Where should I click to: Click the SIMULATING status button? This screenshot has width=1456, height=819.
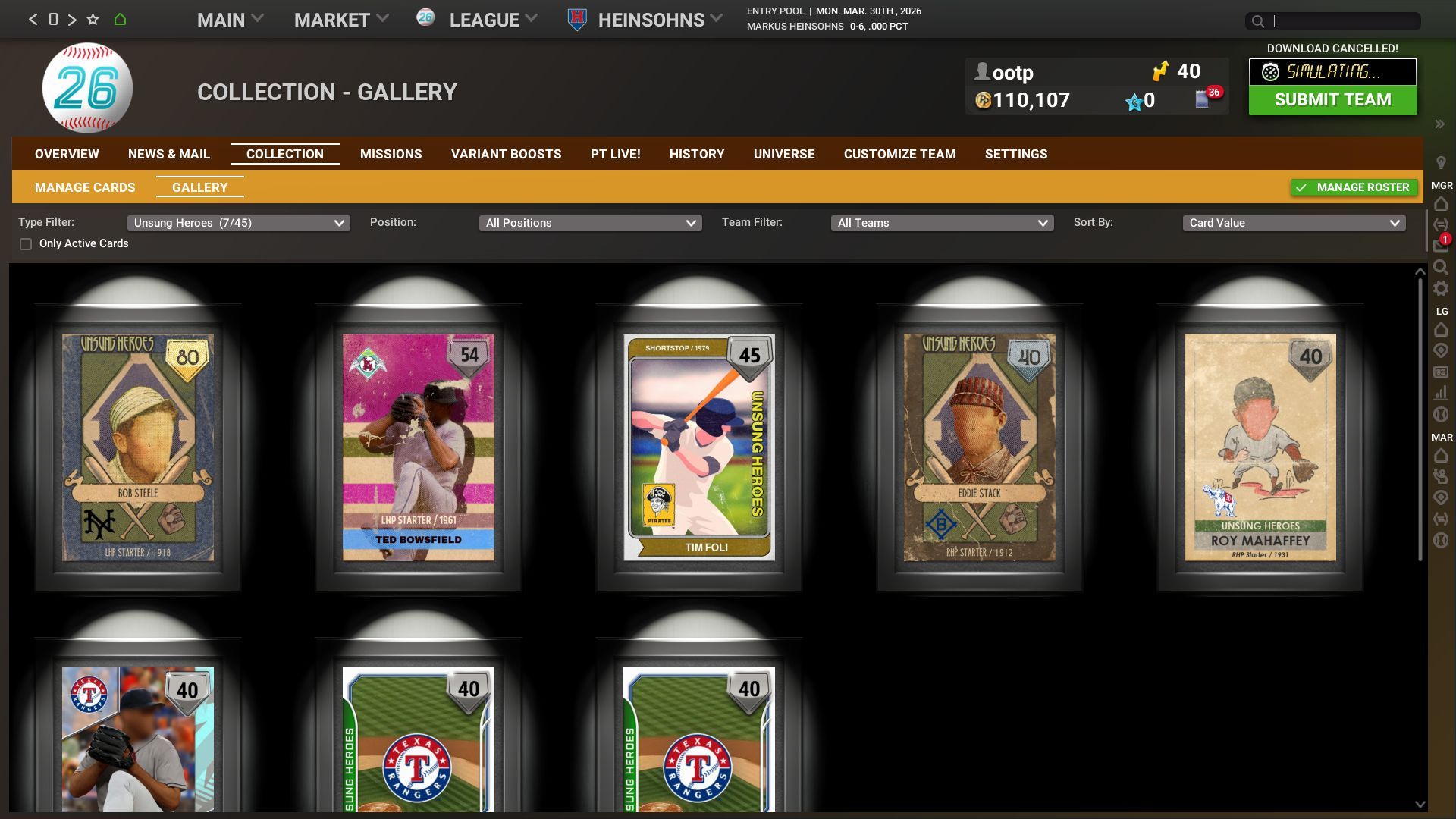click(x=1332, y=72)
